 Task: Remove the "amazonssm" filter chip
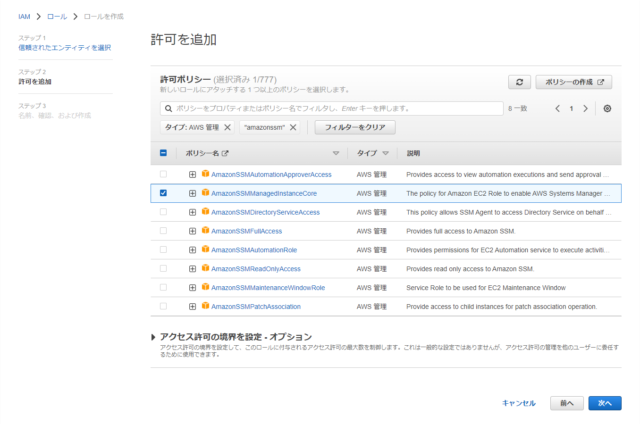tap(293, 127)
